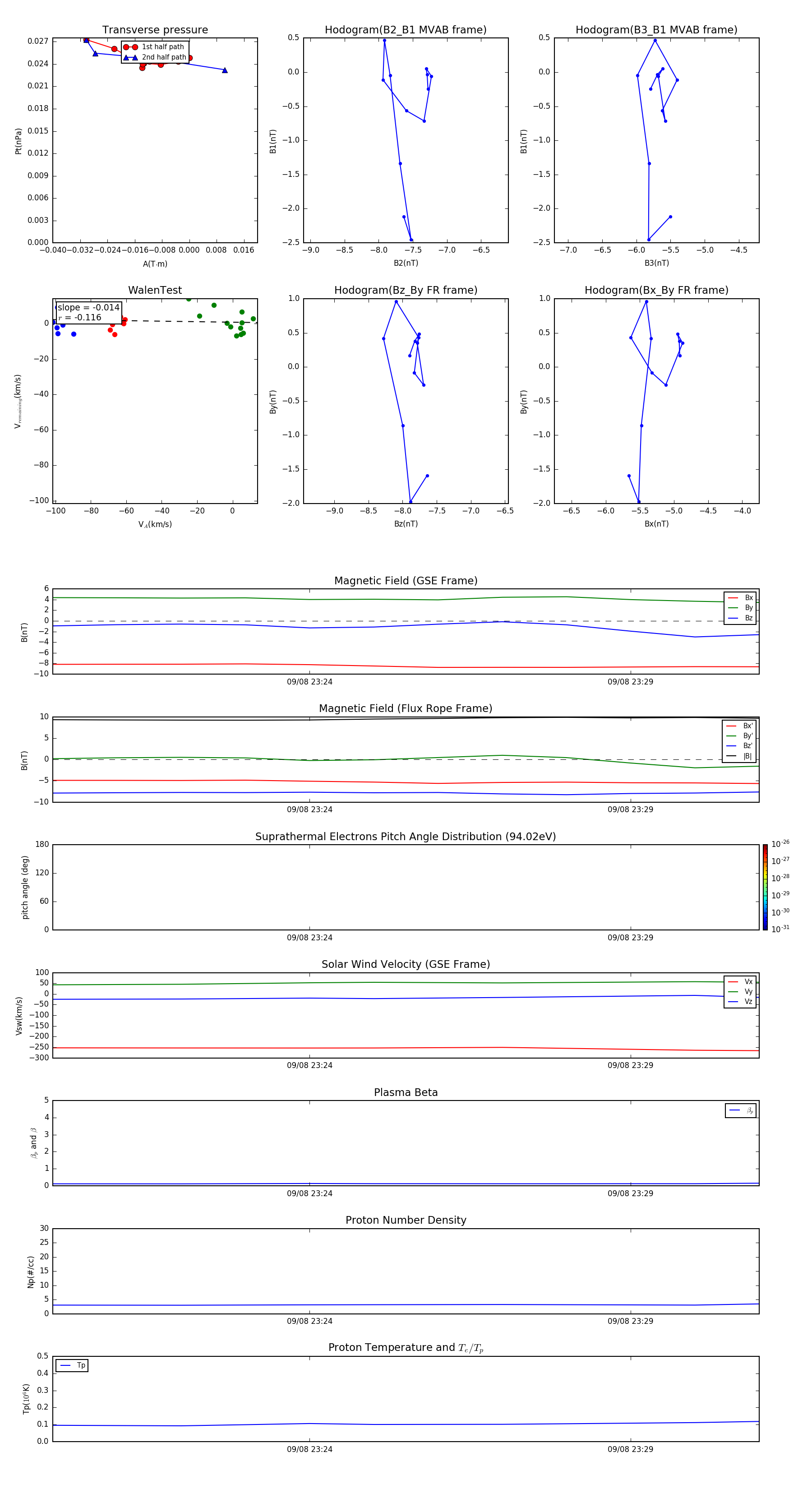Select the 10^-31 colorbar tick label
This screenshot has height=1489, width=812.
click(x=780, y=929)
